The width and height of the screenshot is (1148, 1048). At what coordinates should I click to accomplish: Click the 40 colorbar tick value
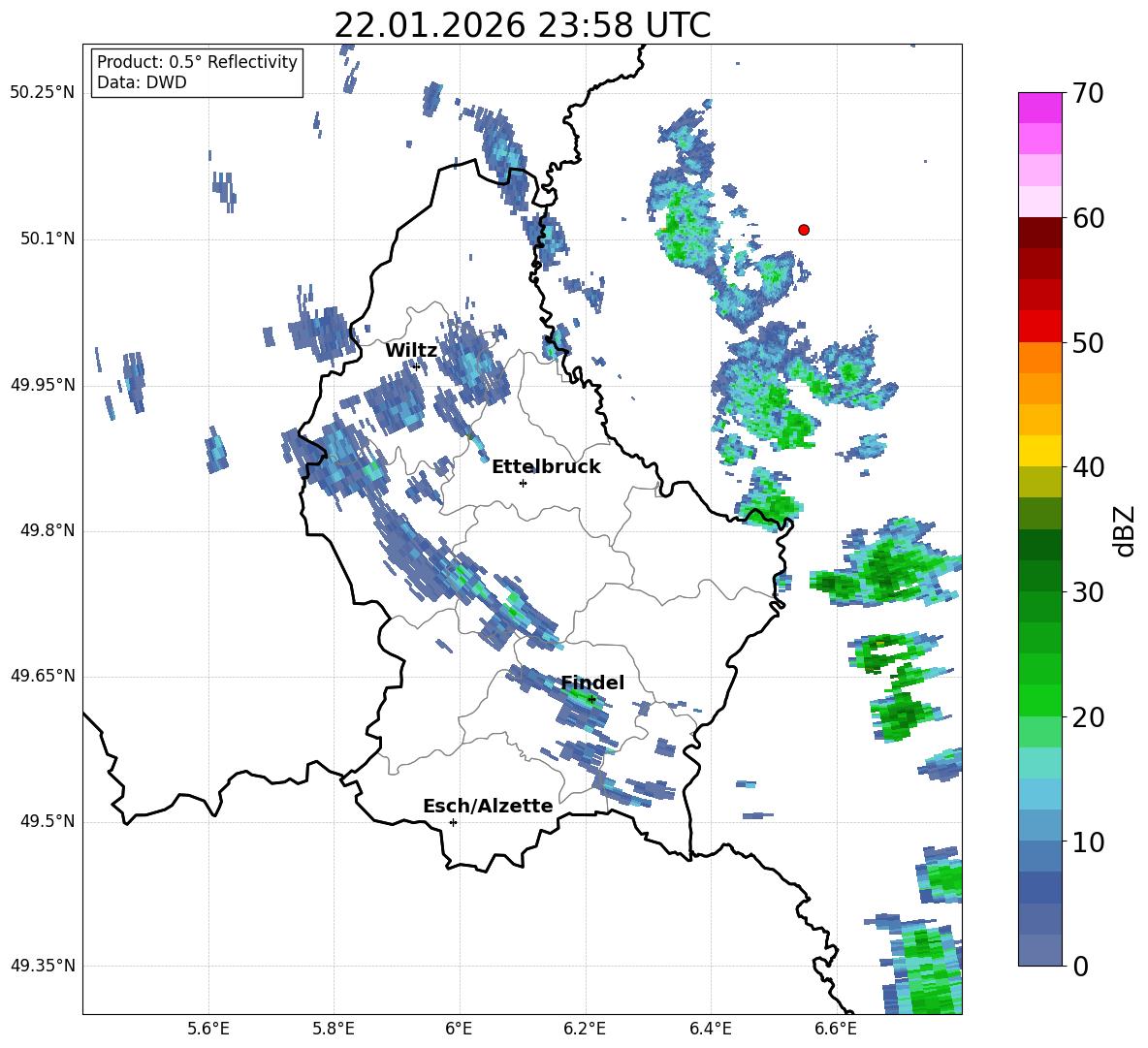click(1089, 467)
